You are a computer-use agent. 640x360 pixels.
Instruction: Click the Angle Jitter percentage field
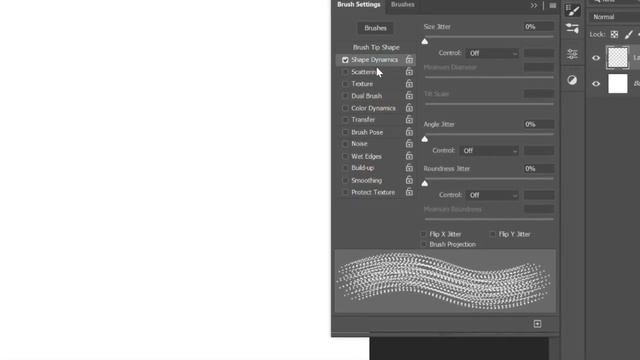pyautogui.click(x=538, y=124)
